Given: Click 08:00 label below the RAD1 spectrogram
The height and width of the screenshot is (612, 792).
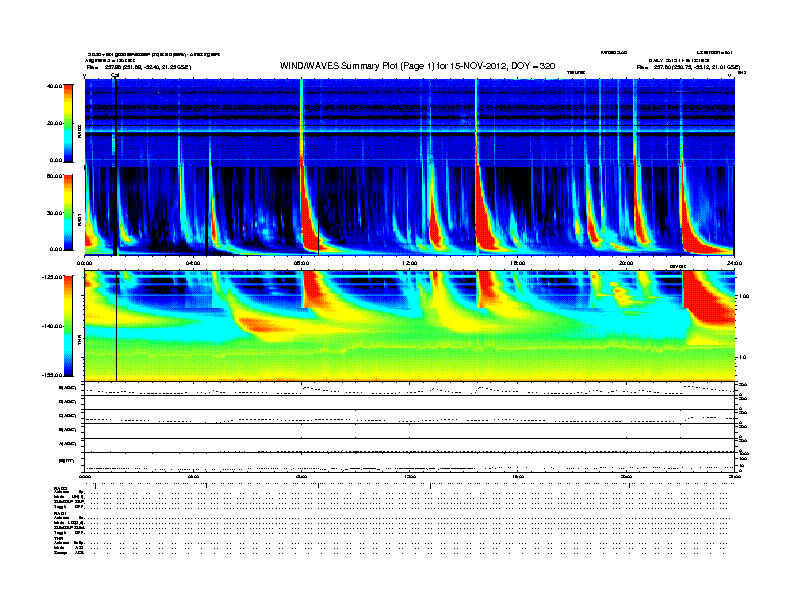Looking at the screenshot, I should click(x=301, y=263).
